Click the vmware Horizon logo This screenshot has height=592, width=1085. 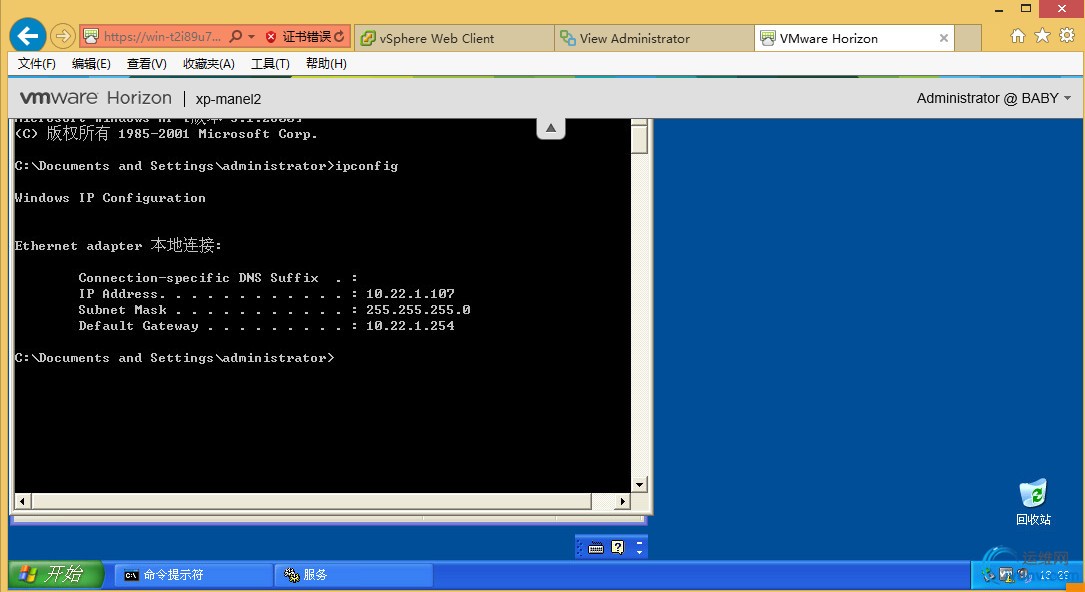(95, 98)
